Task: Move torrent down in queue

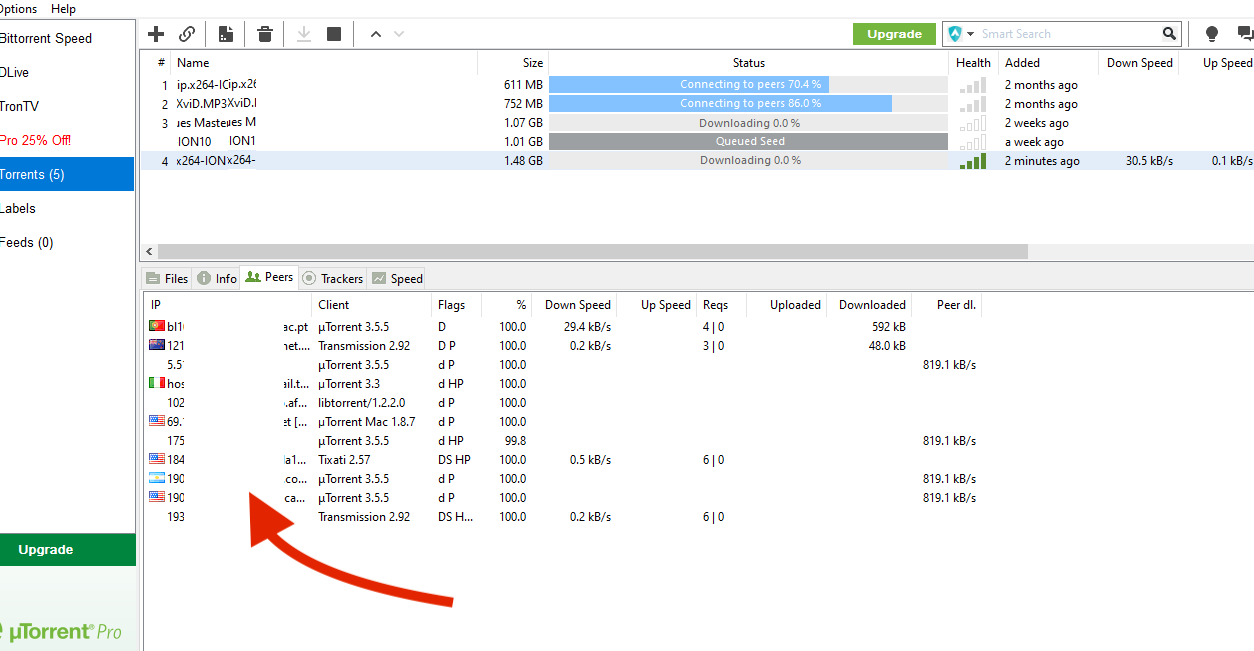Action: [399, 34]
